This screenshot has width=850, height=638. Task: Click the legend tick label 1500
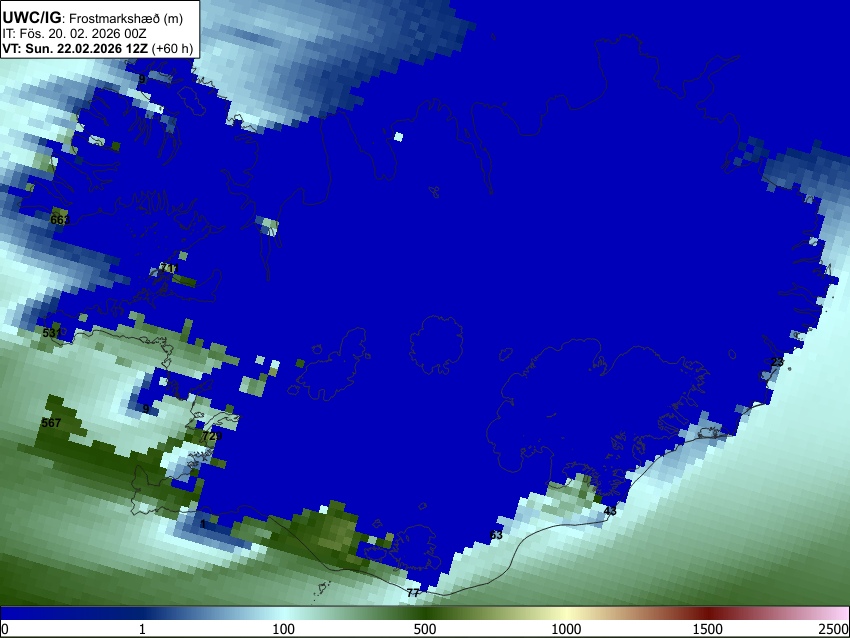pyautogui.click(x=707, y=629)
